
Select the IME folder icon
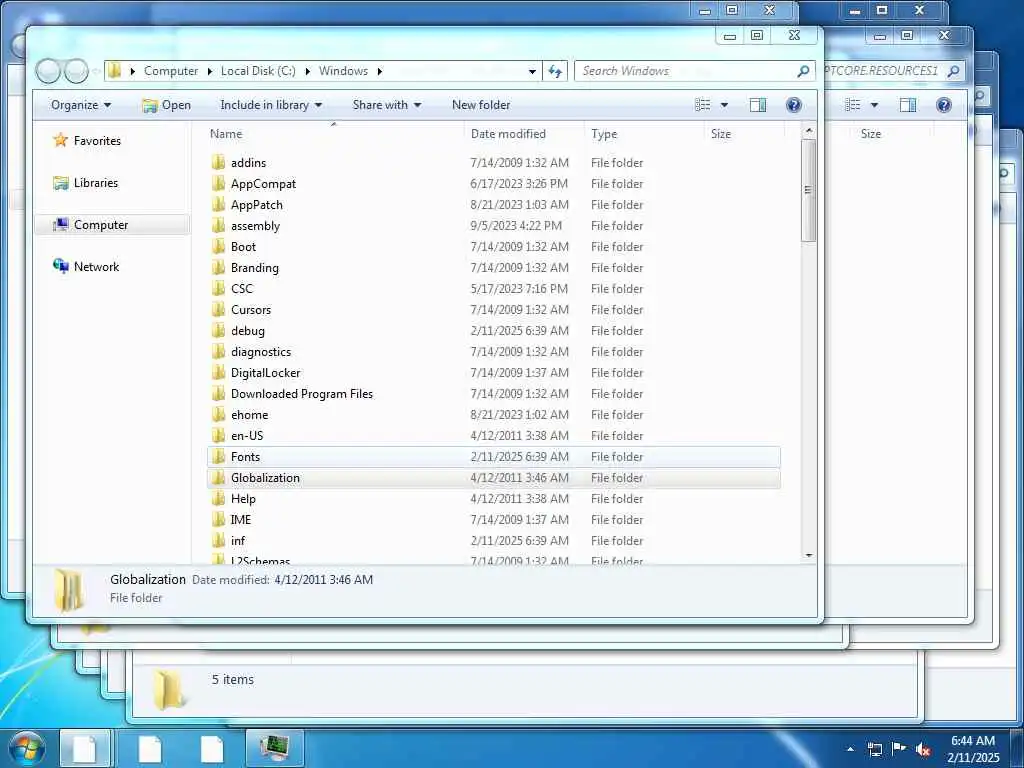219,519
